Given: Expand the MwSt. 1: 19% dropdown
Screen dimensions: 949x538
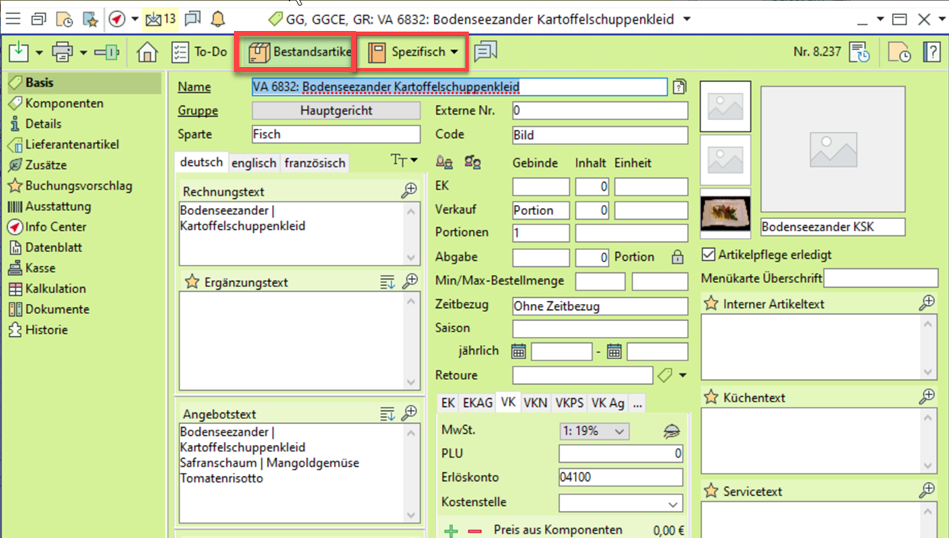Looking at the screenshot, I should pos(594,431).
